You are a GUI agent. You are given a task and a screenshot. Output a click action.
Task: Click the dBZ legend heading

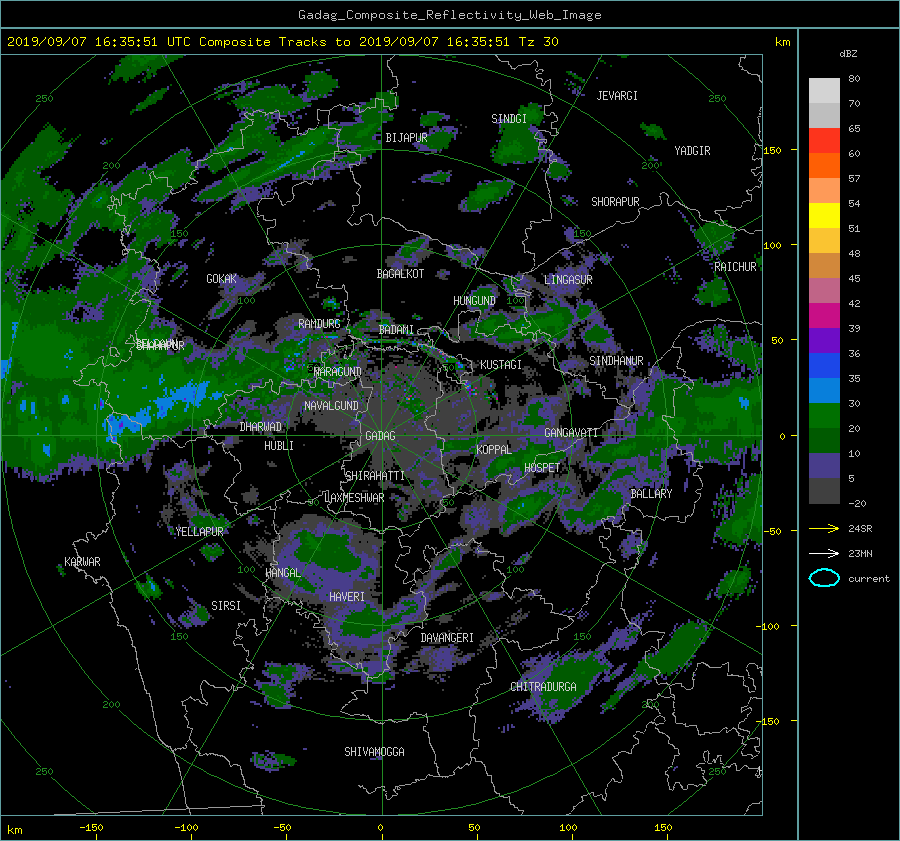pos(848,54)
